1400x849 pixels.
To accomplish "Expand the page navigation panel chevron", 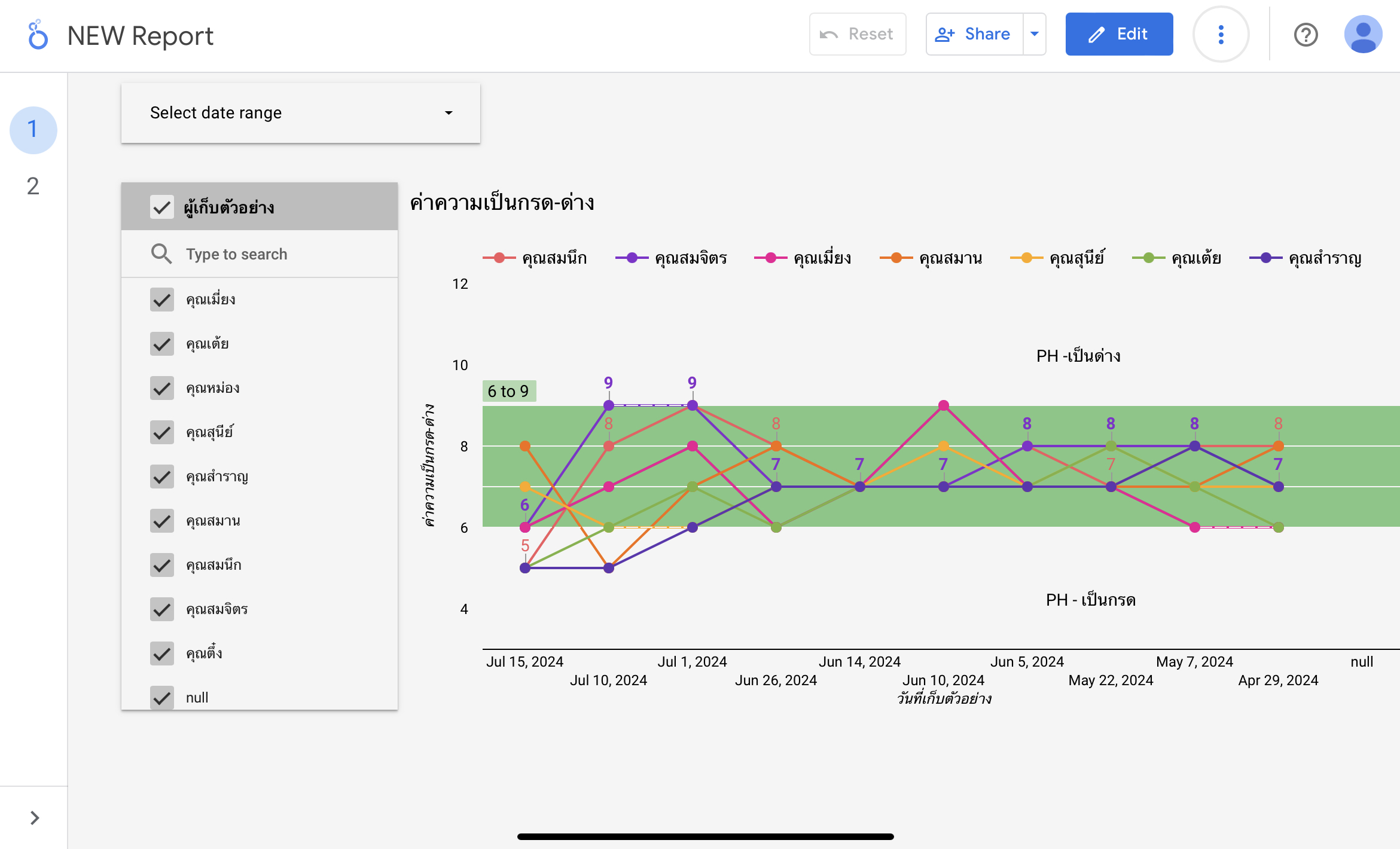I will click(x=34, y=817).
